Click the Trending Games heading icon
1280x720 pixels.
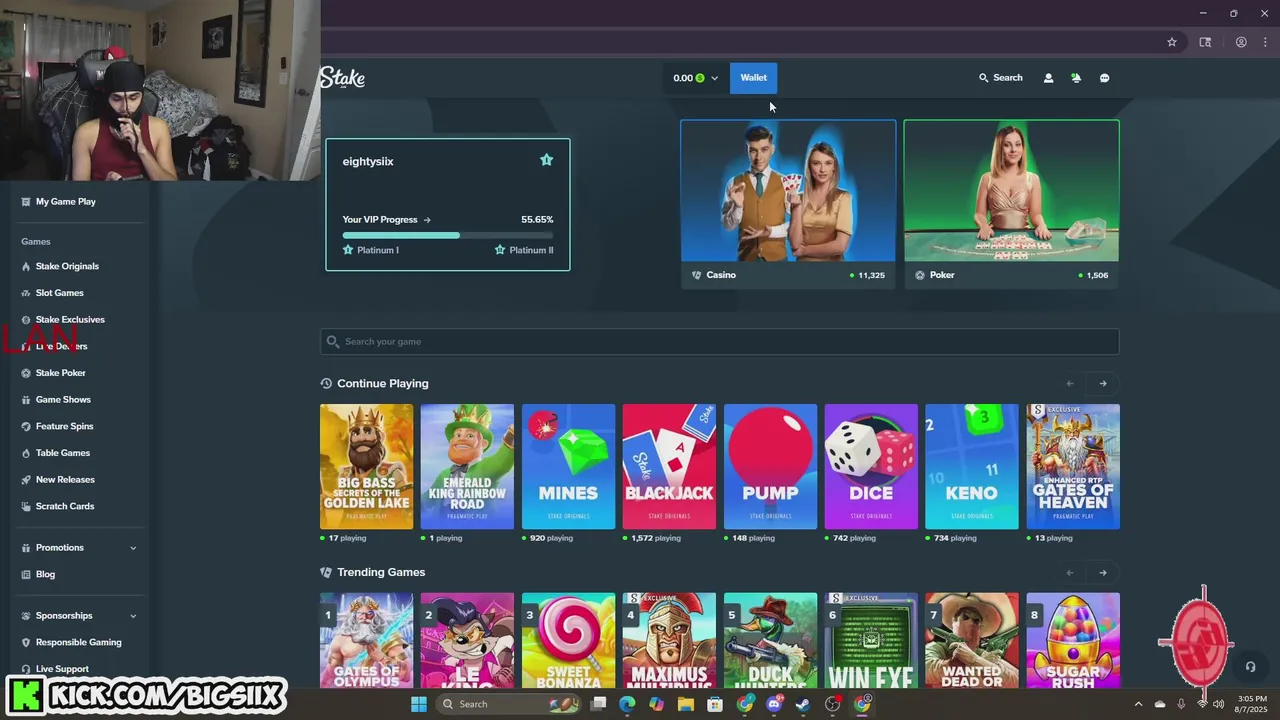tap(326, 573)
